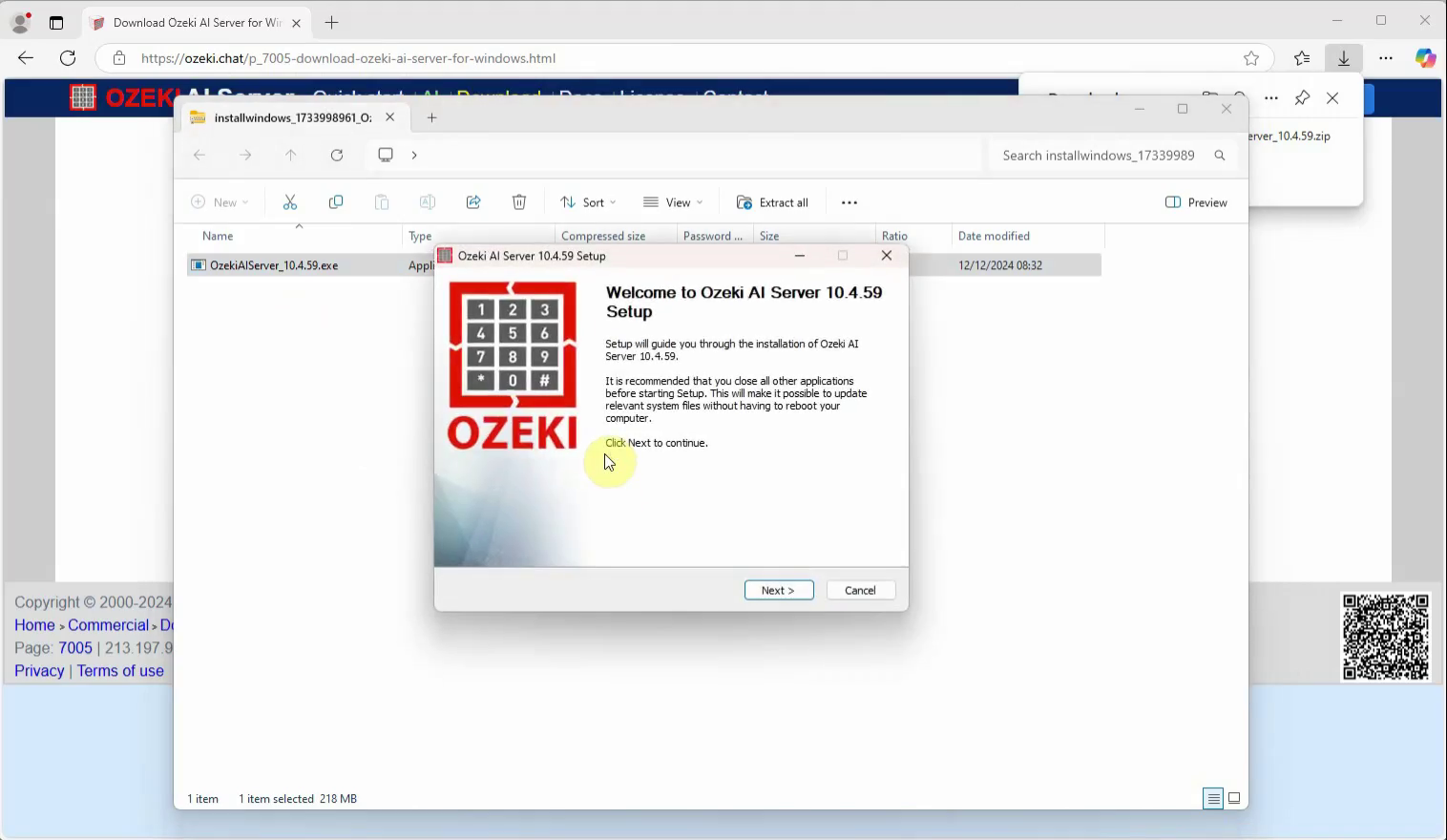Click the This PC monitor icon in address bar
Viewport: 1447px width, 840px height.
click(386, 155)
